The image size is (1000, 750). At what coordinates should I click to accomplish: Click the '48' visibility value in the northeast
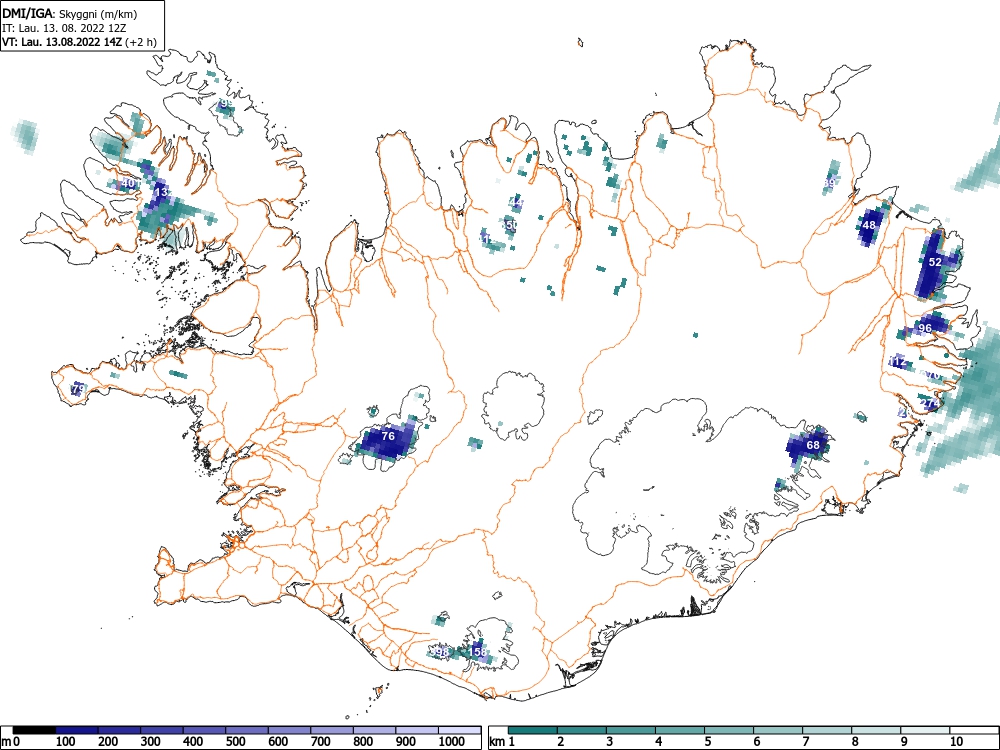869,225
